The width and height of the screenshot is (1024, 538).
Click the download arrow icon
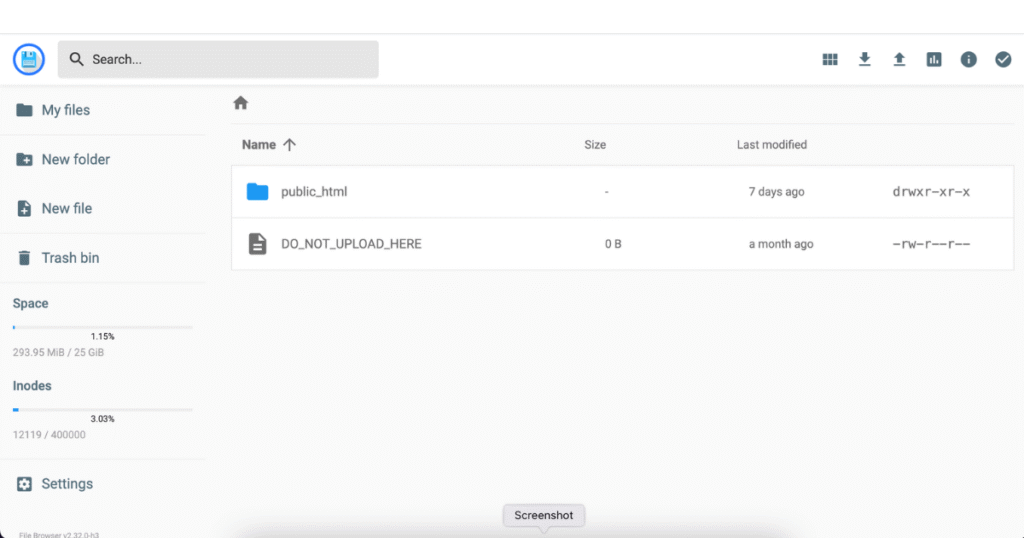[864, 59]
